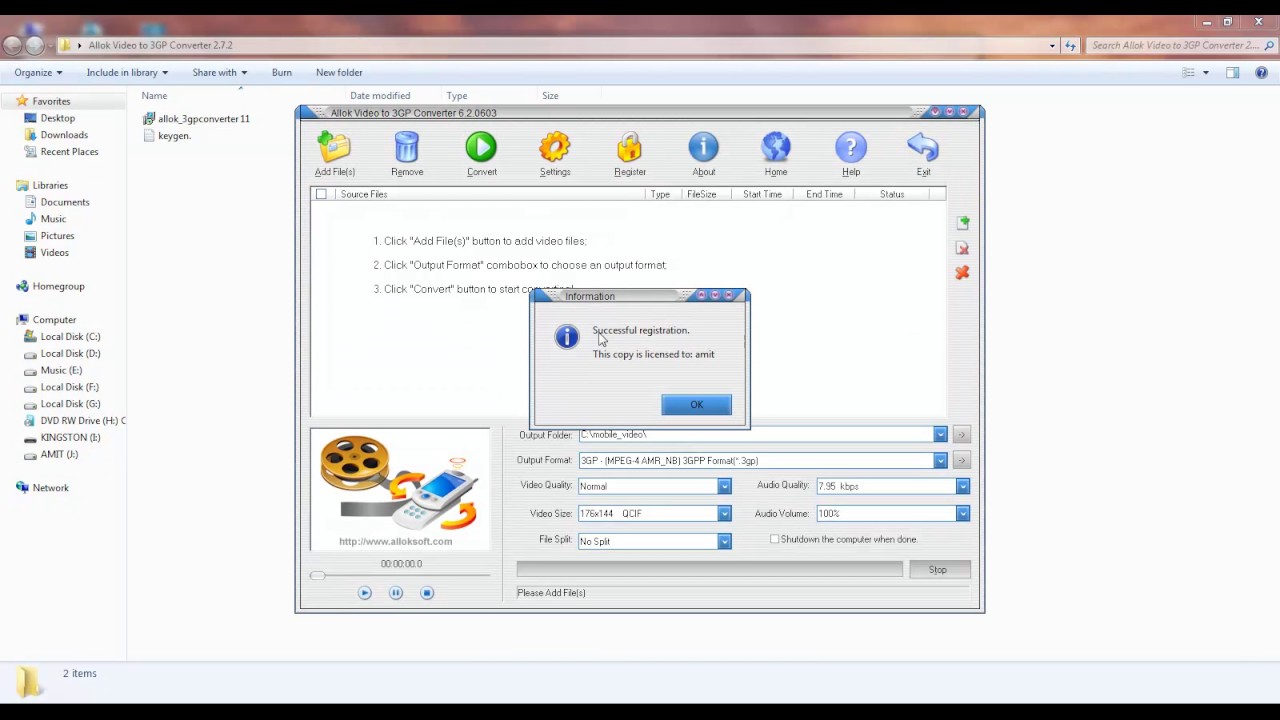The height and width of the screenshot is (720, 1280).
Task: Toggle the select-all checkbox in Source Files header
Action: click(x=321, y=194)
